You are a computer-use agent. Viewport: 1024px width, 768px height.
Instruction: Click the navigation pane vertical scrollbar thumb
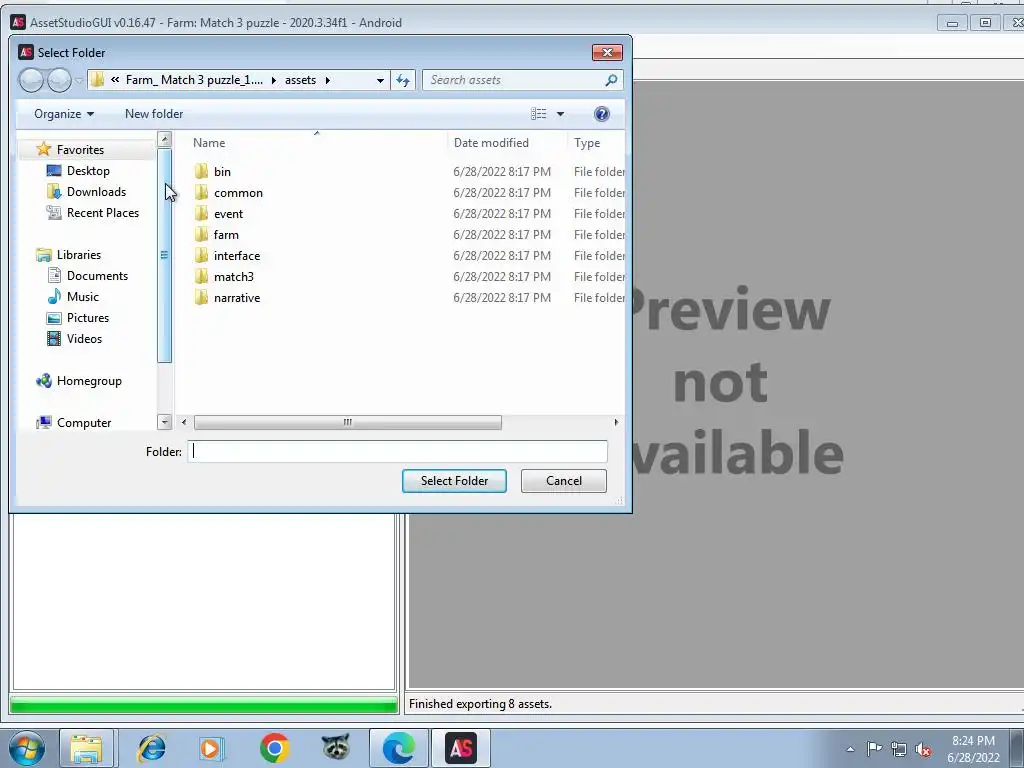(x=165, y=255)
